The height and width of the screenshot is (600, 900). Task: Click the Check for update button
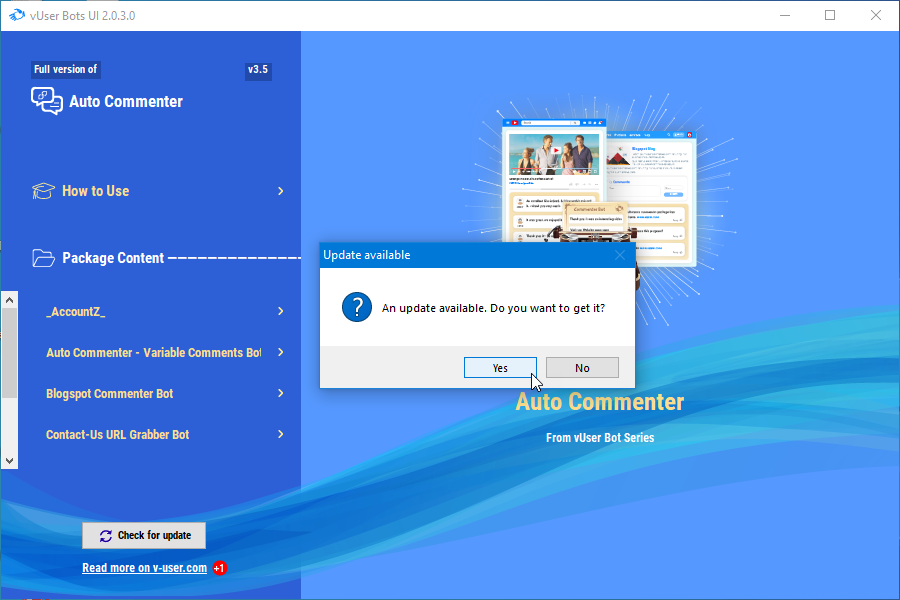[144, 535]
